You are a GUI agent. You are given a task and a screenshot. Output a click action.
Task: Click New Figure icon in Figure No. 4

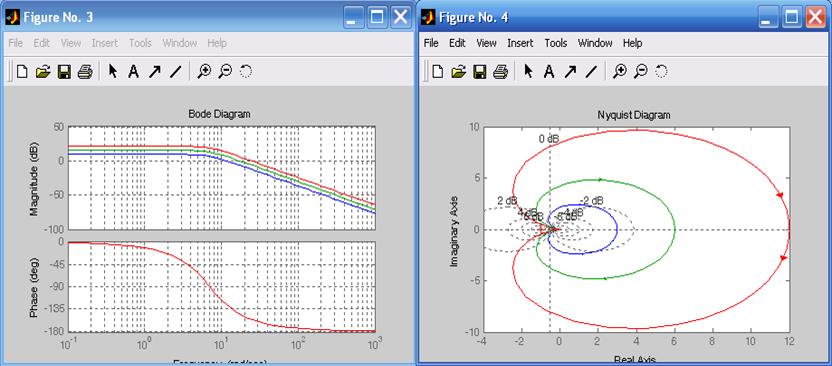[x=437, y=71]
